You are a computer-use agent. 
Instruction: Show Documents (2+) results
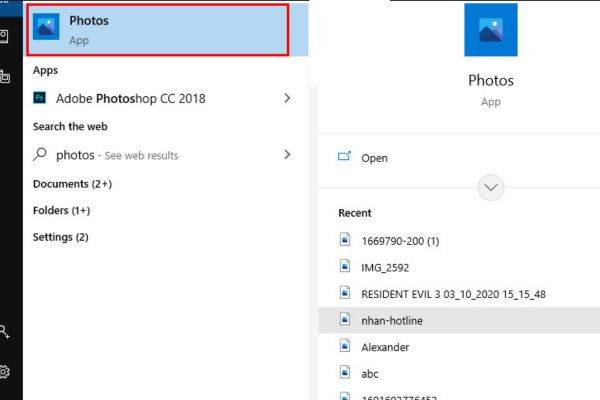coord(72,184)
